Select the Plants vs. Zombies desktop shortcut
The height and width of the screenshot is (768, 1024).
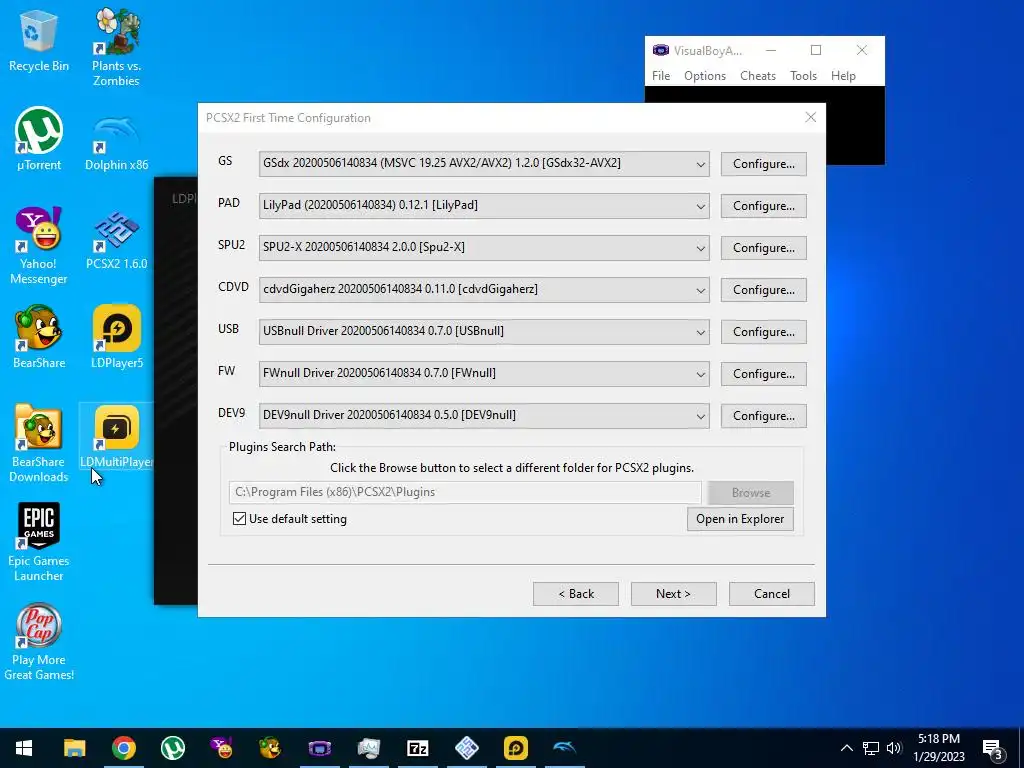[116, 47]
